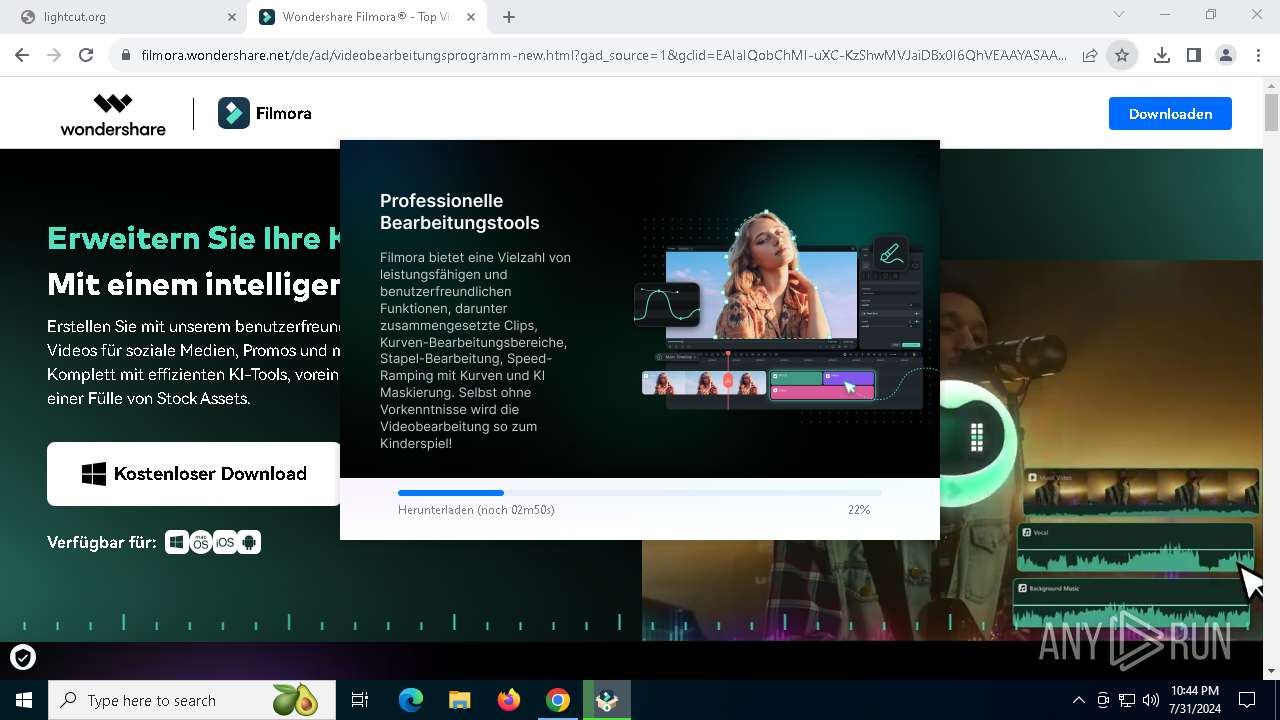Open Chrome profile icon
This screenshot has height=720, width=1280.
(1225, 56)
